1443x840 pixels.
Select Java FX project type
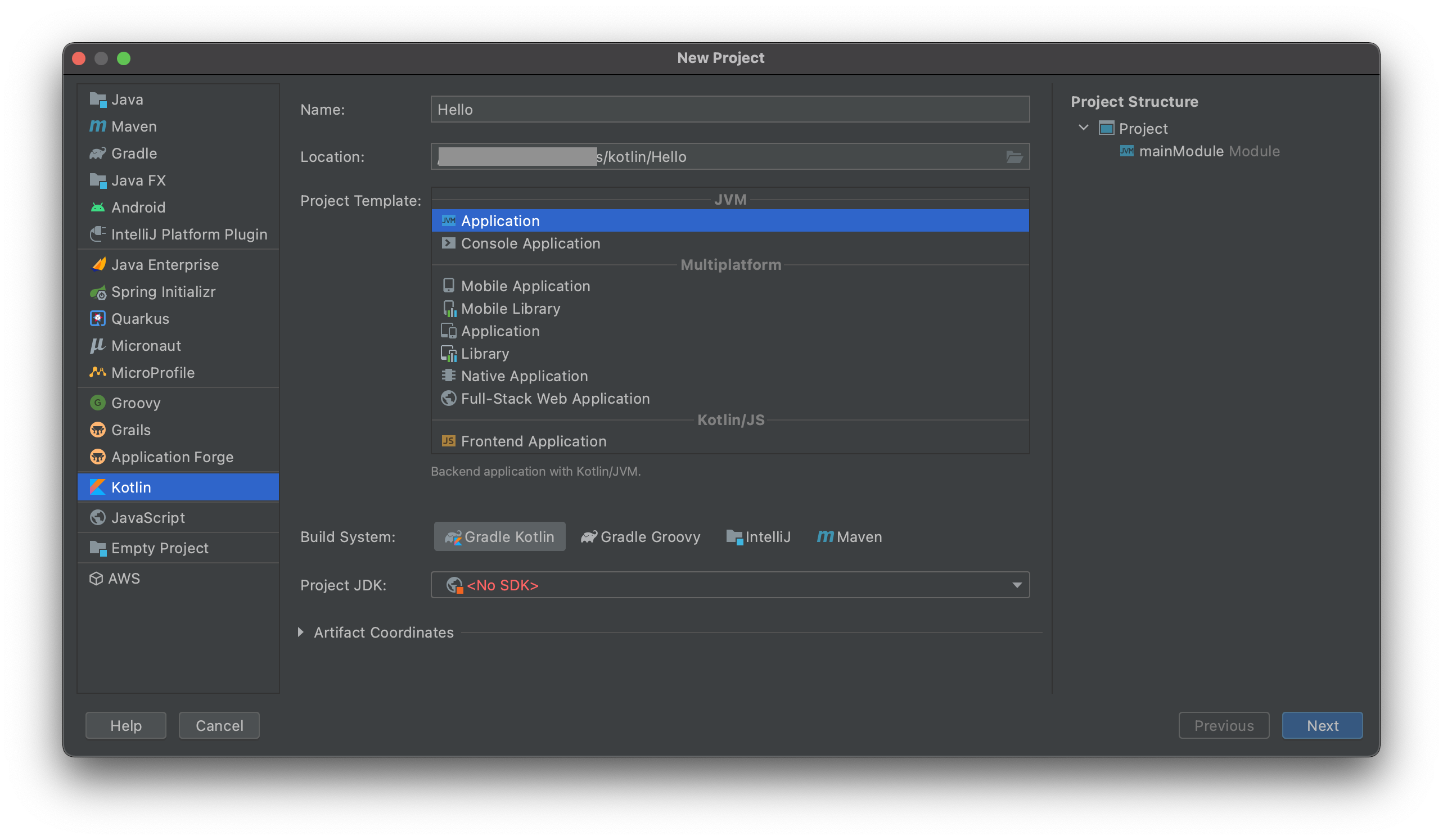pos(178,180)
